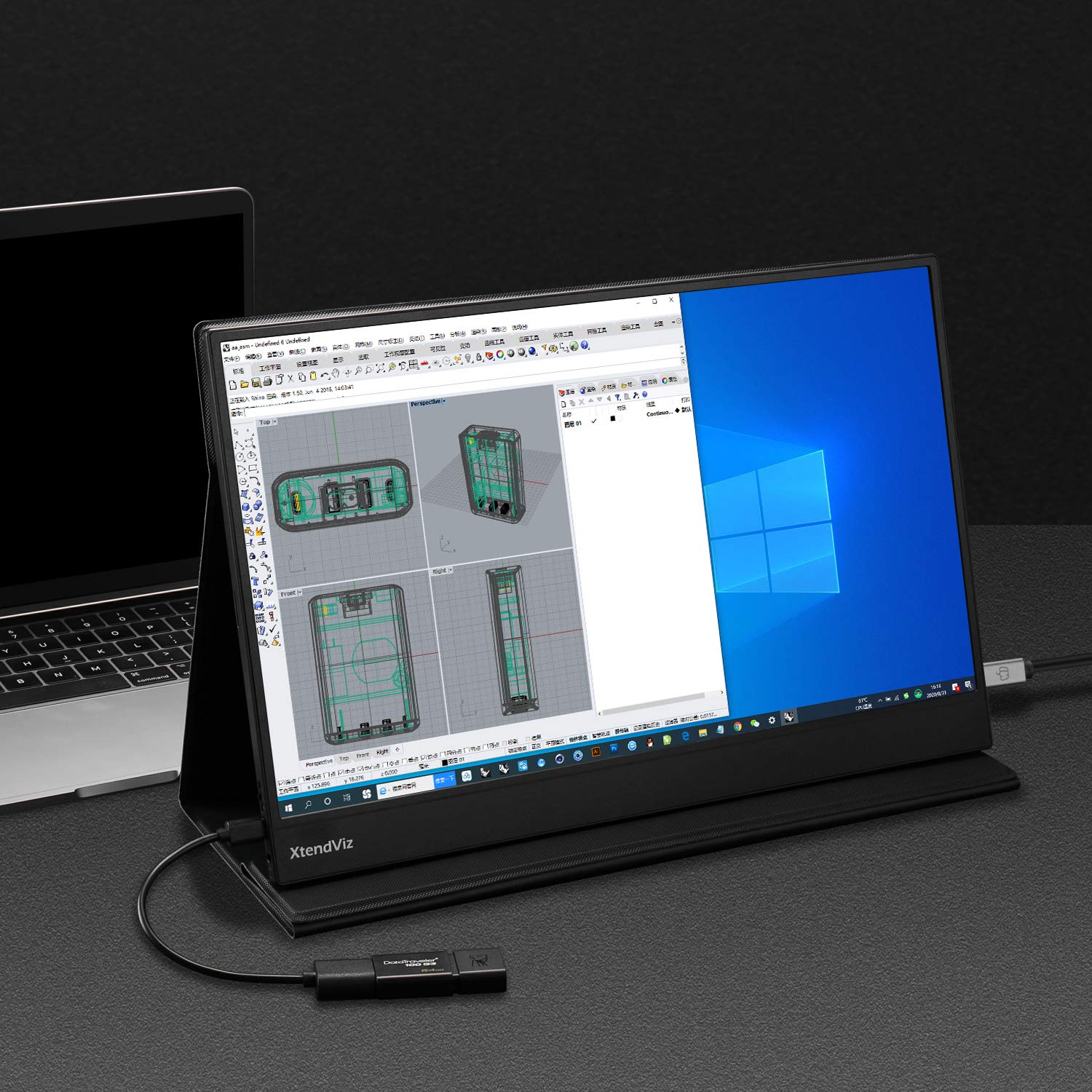This screenshot has width=1092, height=1092.
Task: Toggle 智慧轨迹 in the status bar
Action: pos(601,735)
